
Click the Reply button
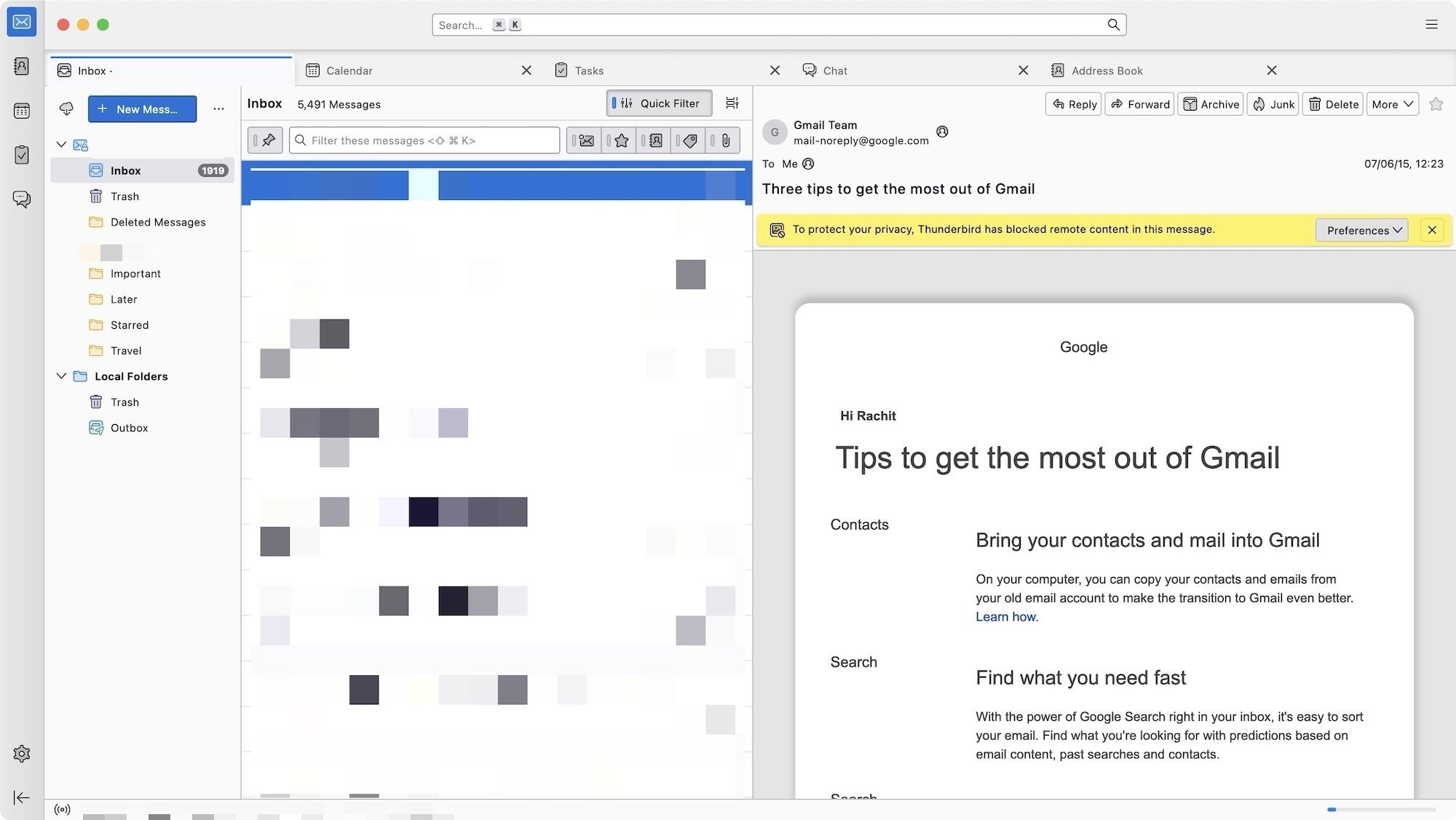tap(1074, 104)
